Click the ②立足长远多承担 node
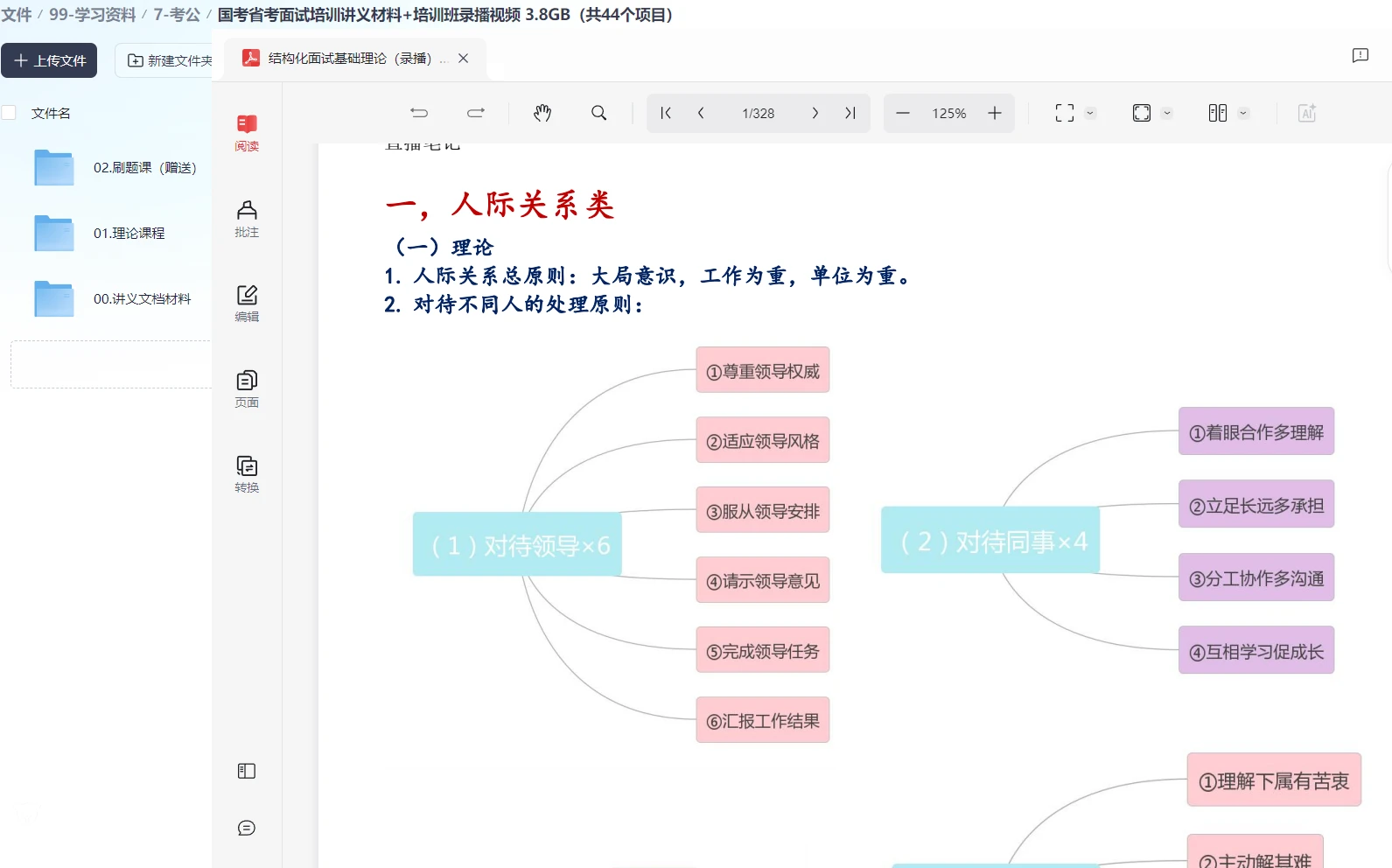1392x868 pixels. (x=1256, y=504)
